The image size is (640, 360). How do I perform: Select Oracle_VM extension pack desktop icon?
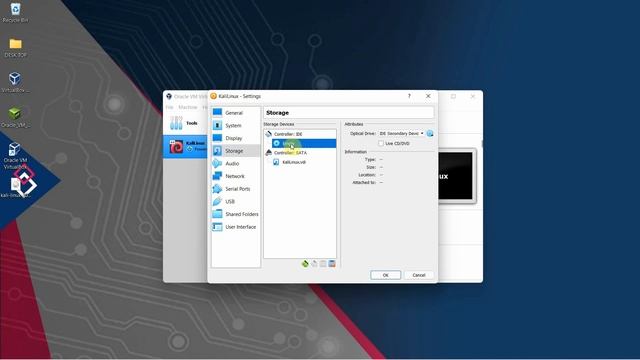pyautogui.click(x=16, y=118)
